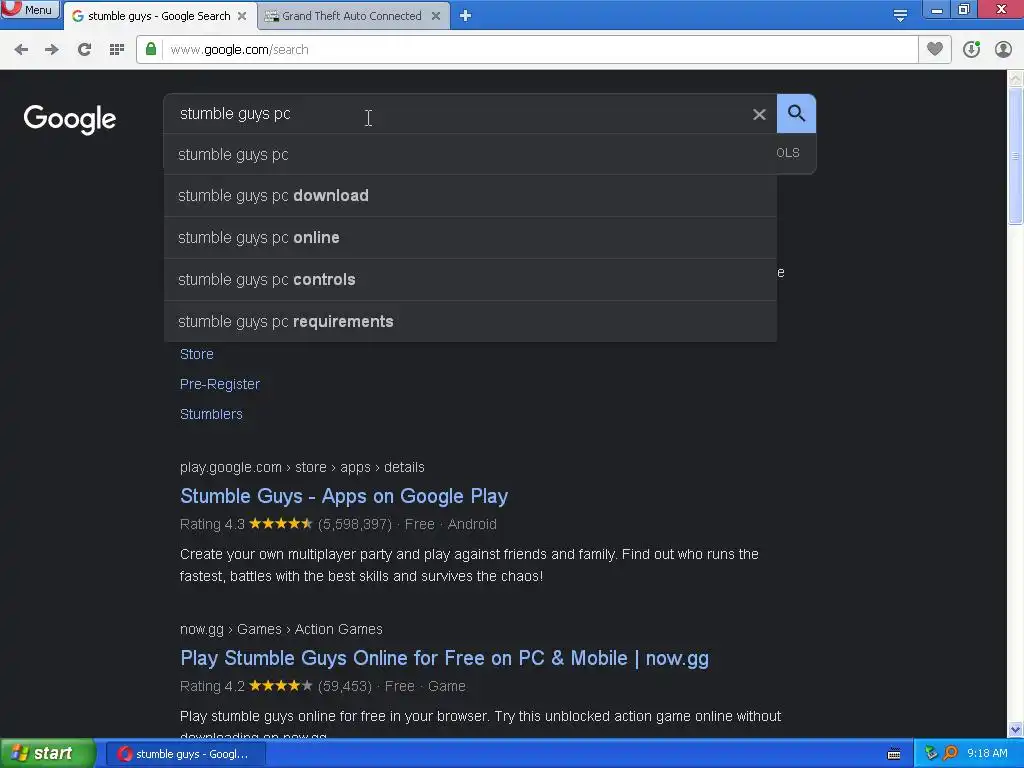The image size is (1024, 768).
Task: Go forward to next page
Action: (x=52, y=50)
